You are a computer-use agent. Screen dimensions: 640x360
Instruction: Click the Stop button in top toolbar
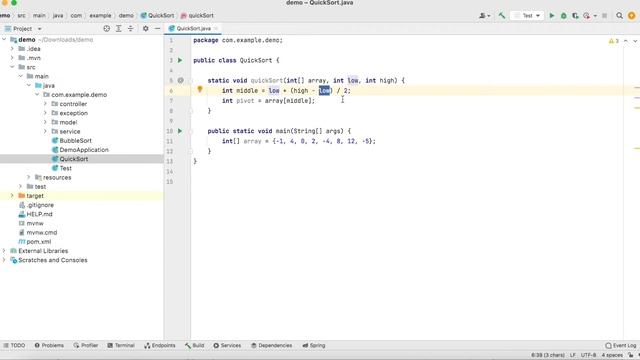[x=604, y=16]
